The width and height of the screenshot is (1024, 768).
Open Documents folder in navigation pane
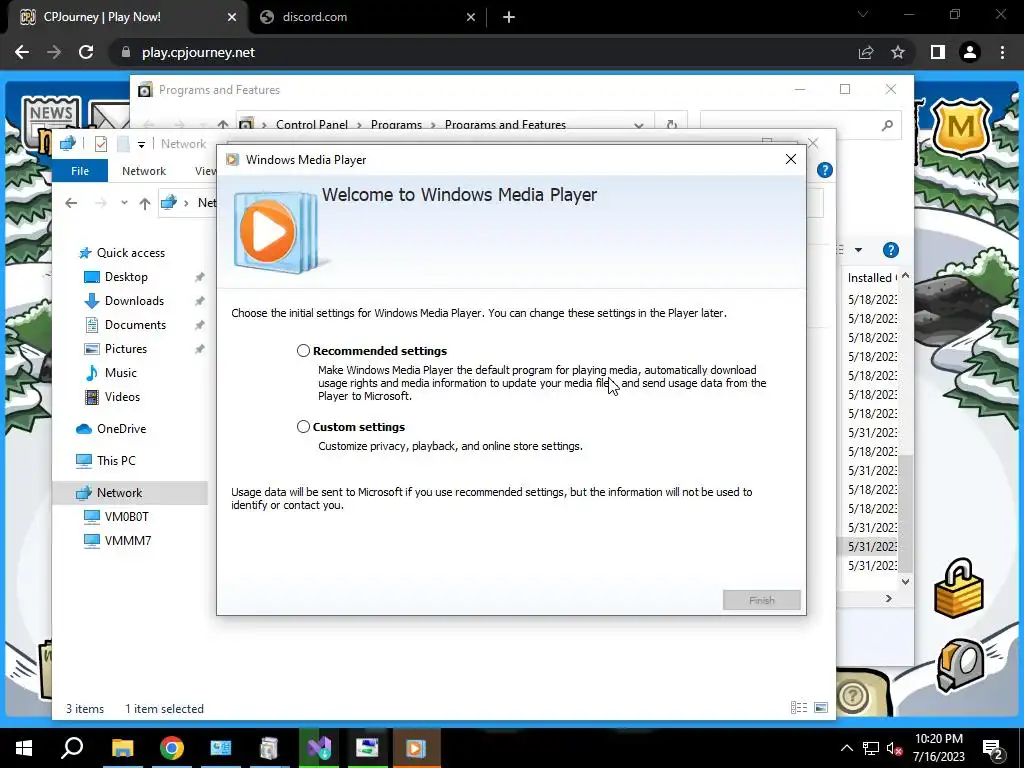135,325
